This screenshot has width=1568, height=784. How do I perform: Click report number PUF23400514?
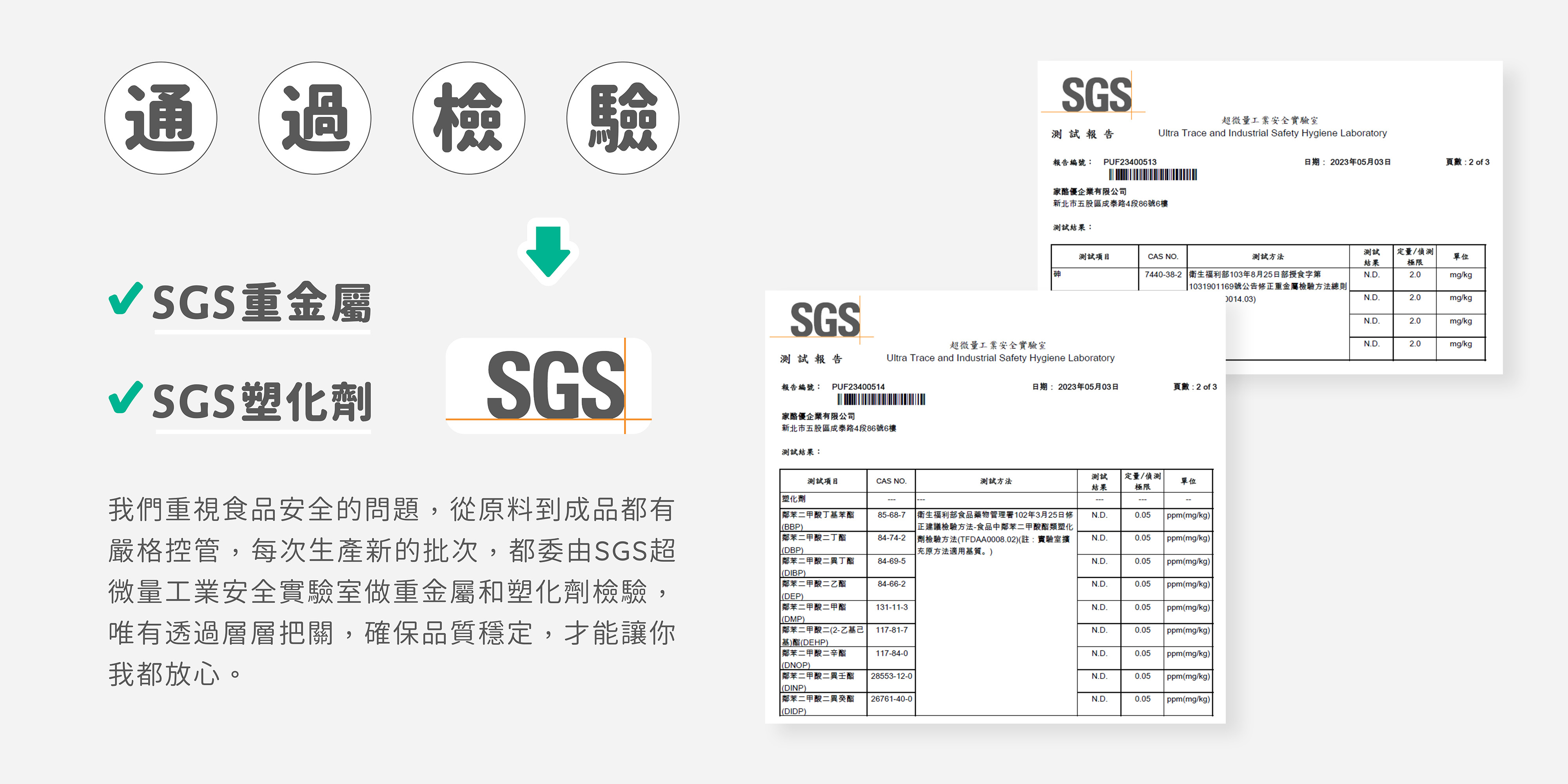858,387
